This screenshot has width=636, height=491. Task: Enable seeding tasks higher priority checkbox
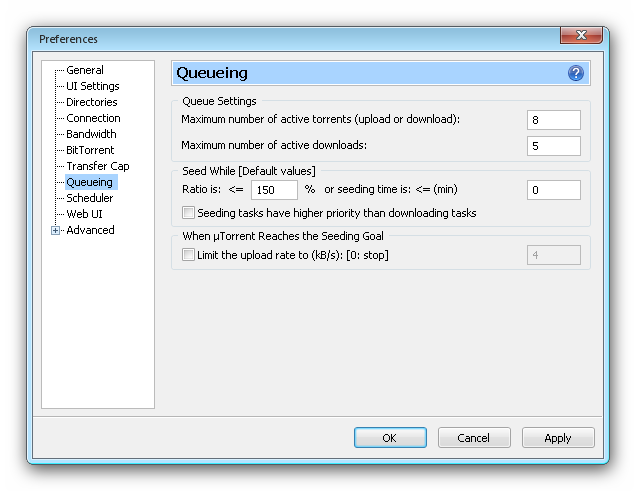tap(188, 212)
